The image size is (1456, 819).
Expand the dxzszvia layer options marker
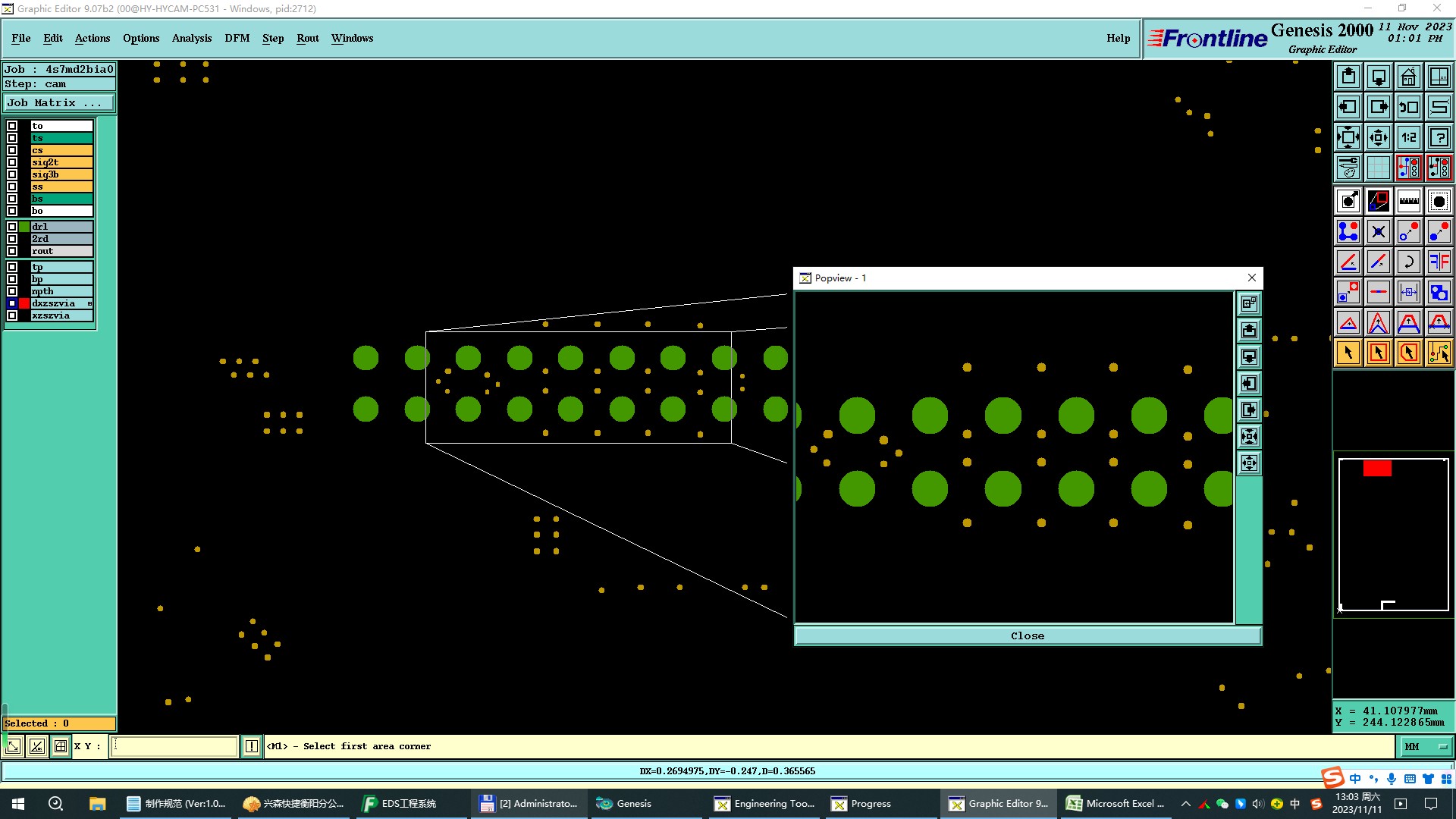pos(89,303)
